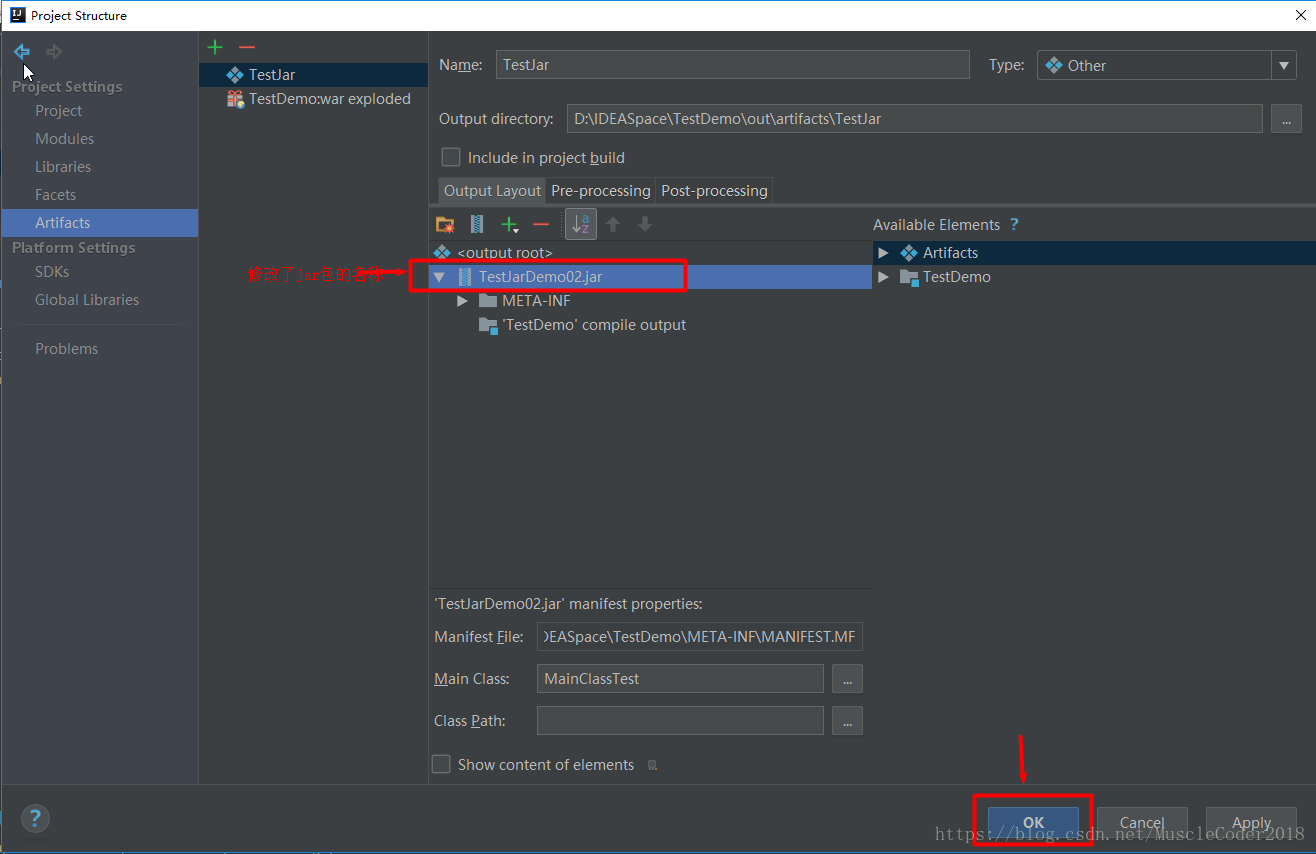Screen dimensions: 1316x854
Task: Click the create archive icon in layout toolbar
Action: pos(477,225)
